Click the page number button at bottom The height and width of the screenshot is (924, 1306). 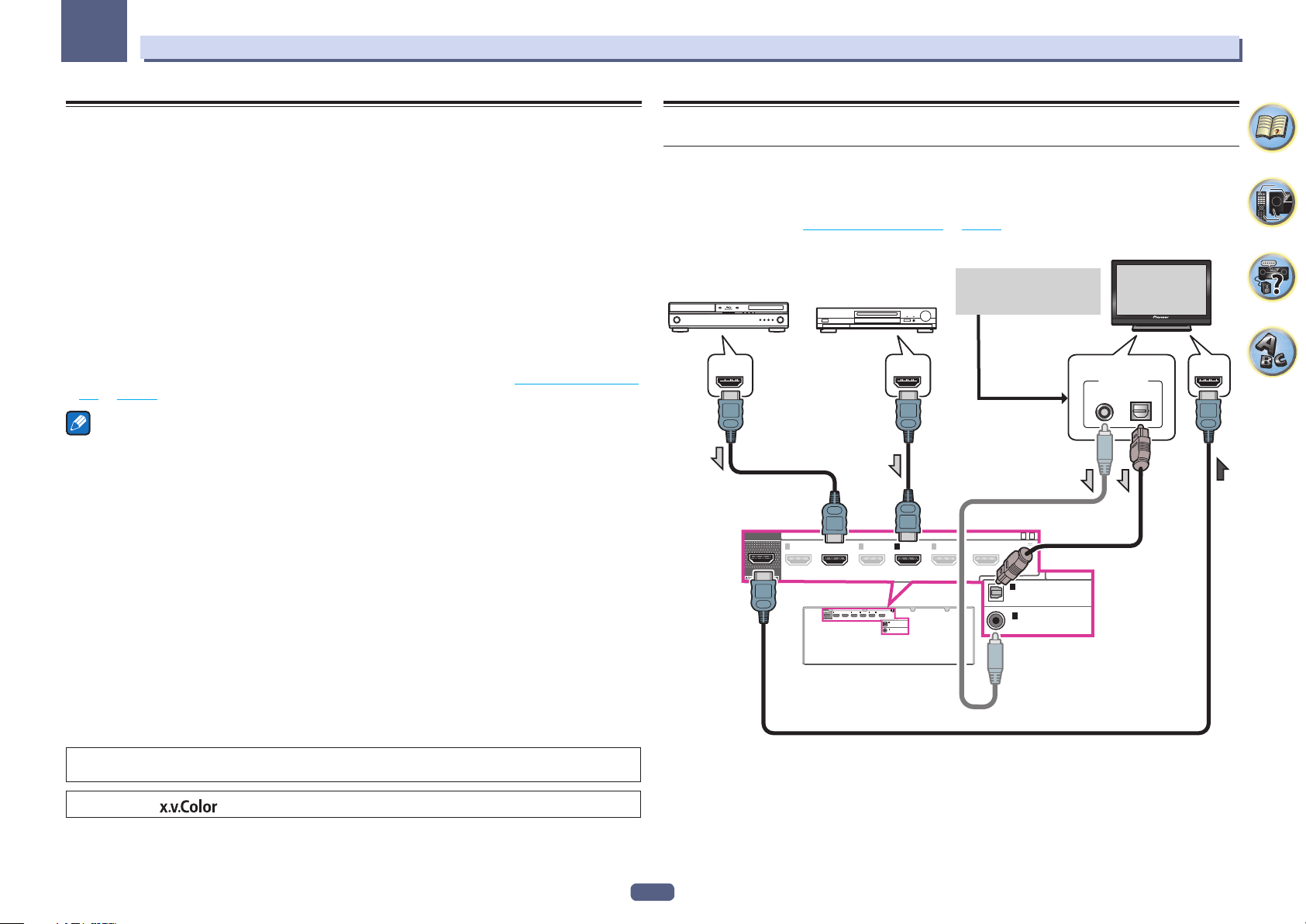coord(652,892)
